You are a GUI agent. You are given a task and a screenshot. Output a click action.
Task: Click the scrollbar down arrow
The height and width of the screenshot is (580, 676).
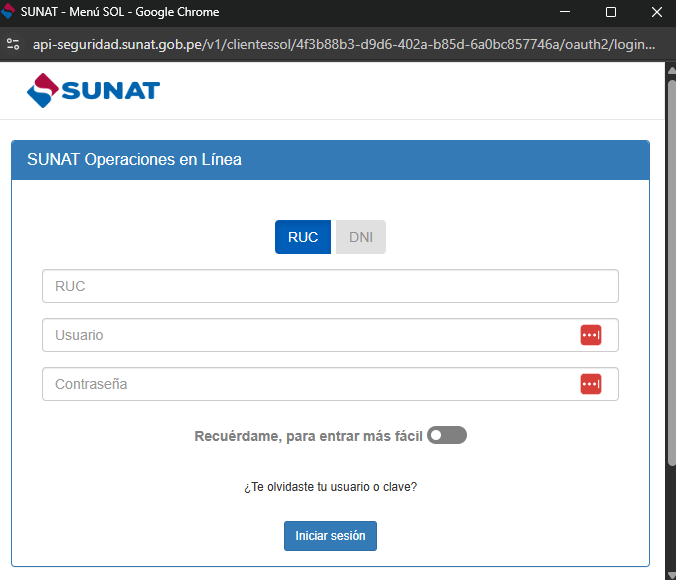[x=672, y=575]
